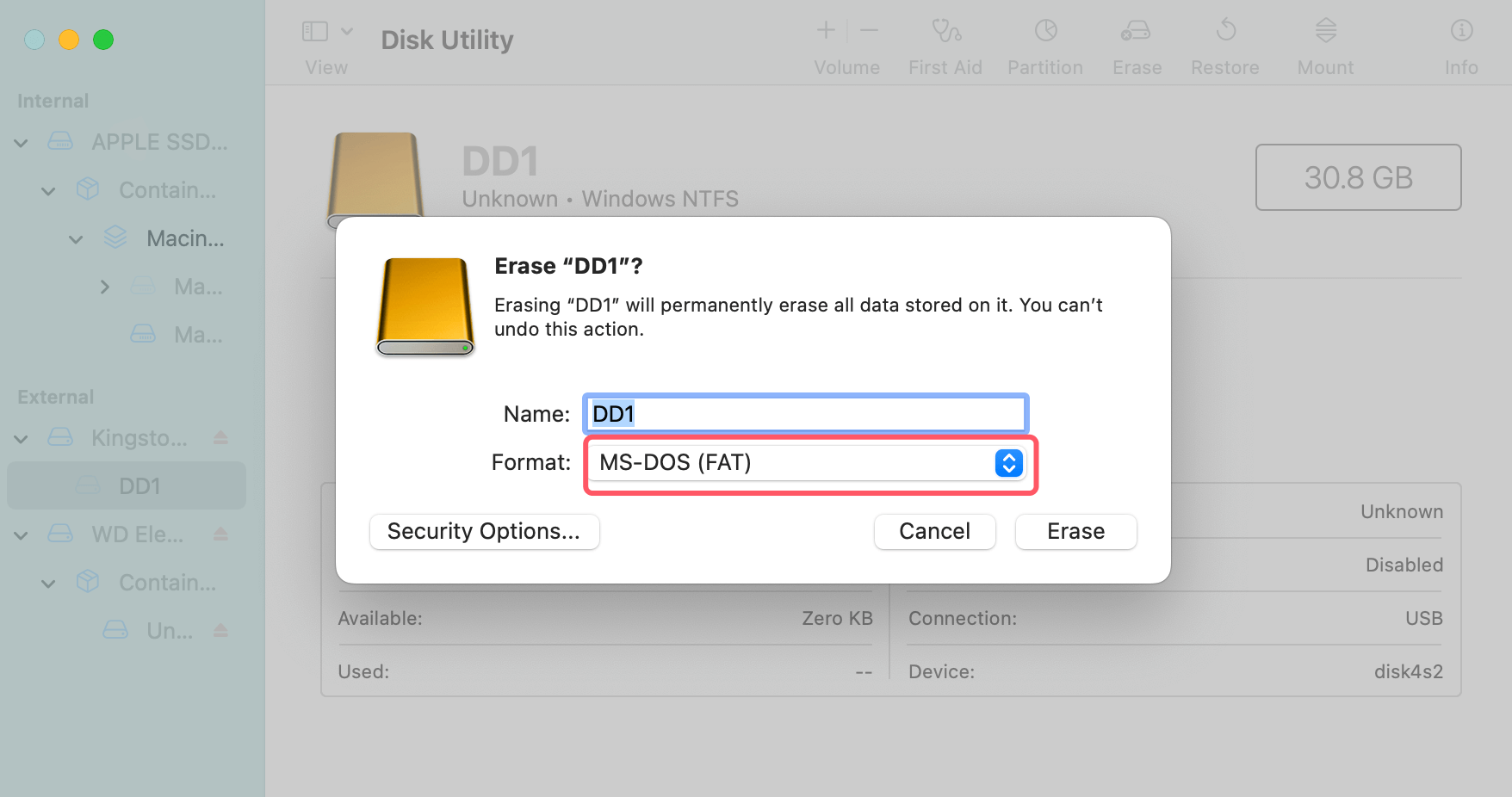The width and height of the screenshot is (1512, 797).
Task: Run First Aid from the toolbar
Action: coord(945,43)
